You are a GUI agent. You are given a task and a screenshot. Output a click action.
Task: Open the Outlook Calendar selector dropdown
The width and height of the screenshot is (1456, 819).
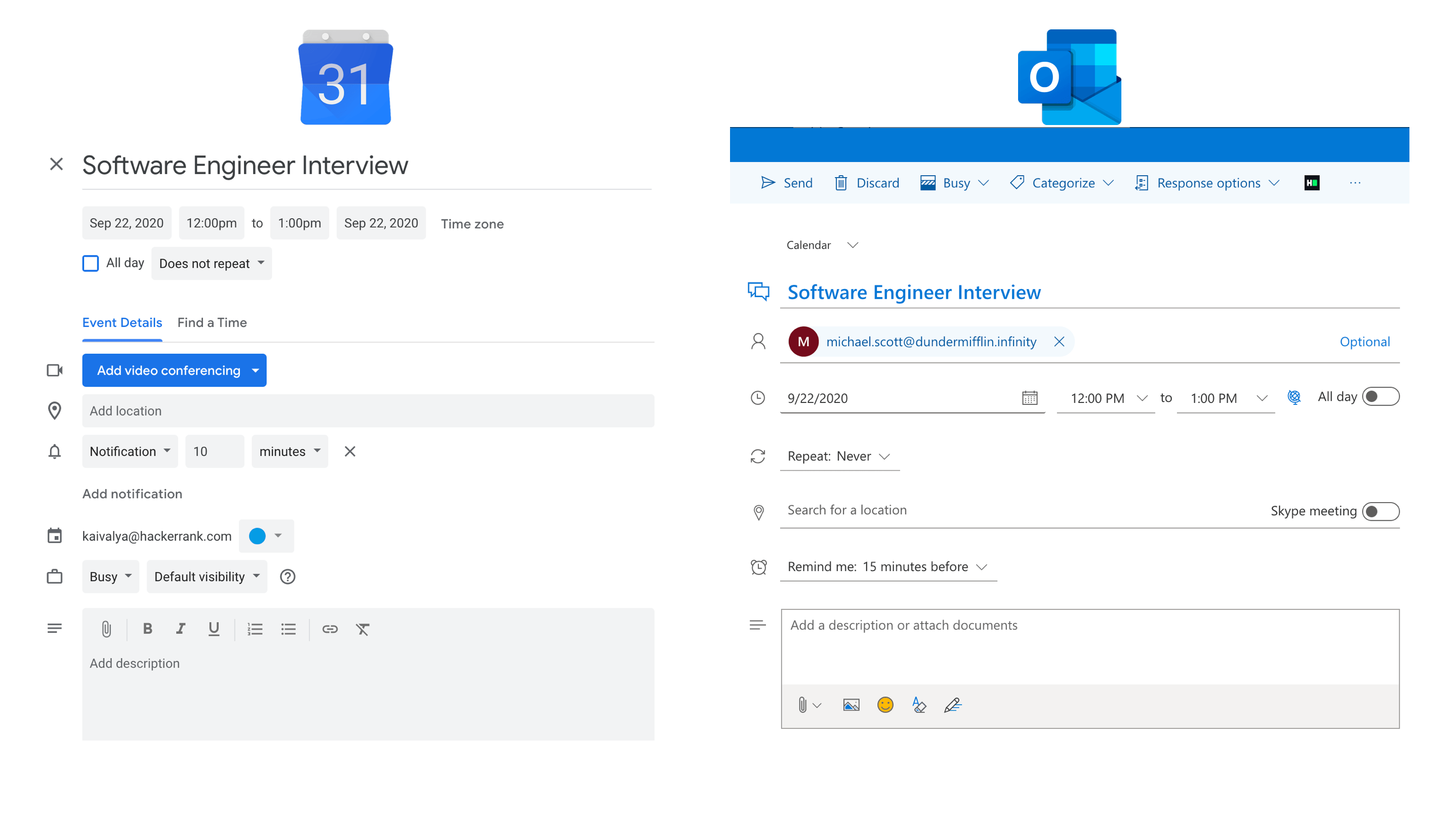tap(822, 245)
